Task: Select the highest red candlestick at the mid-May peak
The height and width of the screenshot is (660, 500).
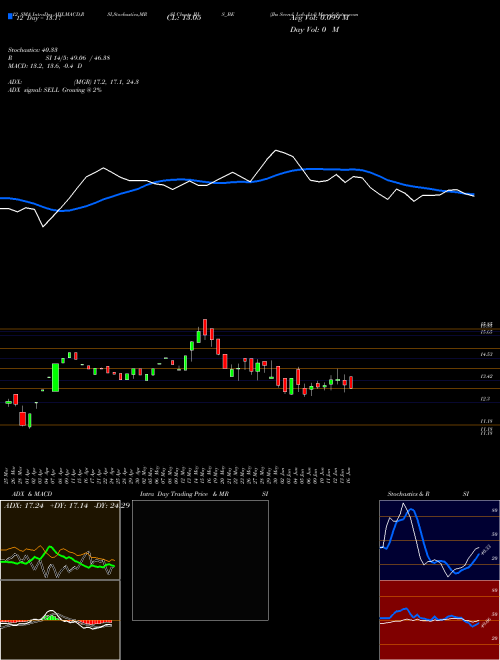Action: pyautogui.click(x=205, y=327)
